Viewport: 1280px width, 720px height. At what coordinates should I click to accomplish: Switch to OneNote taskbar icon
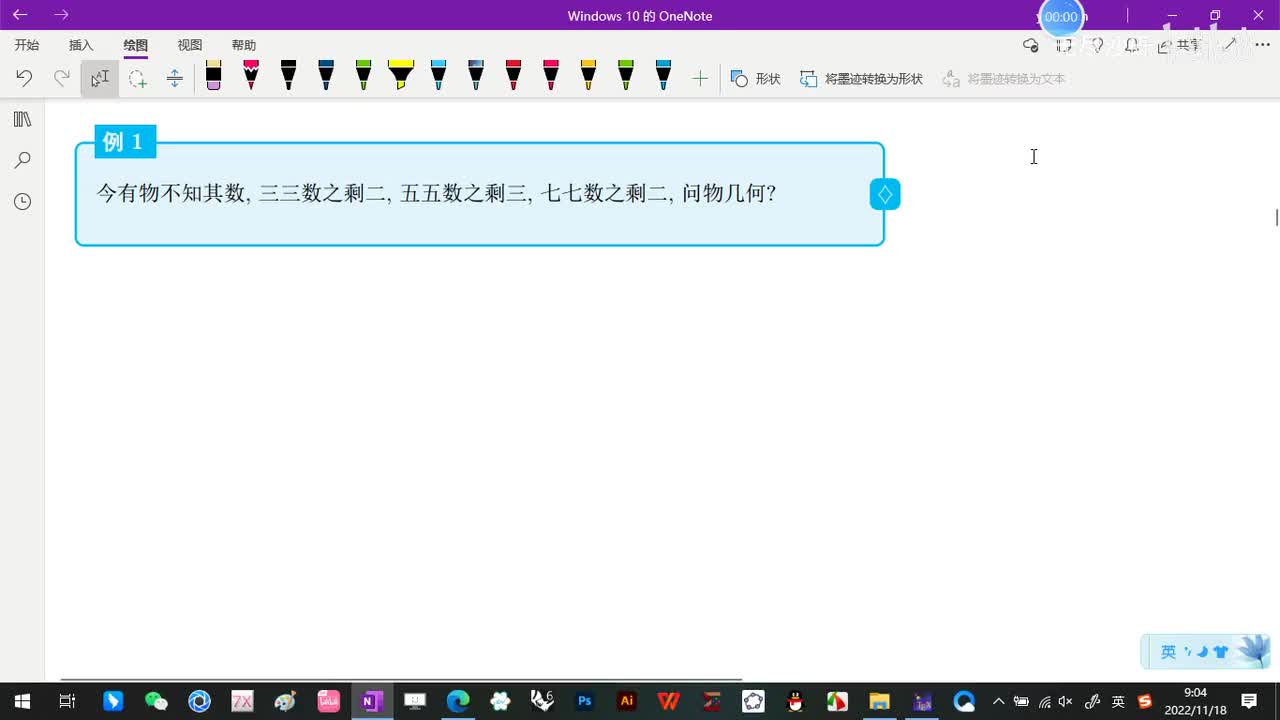[x=372, y=701]
